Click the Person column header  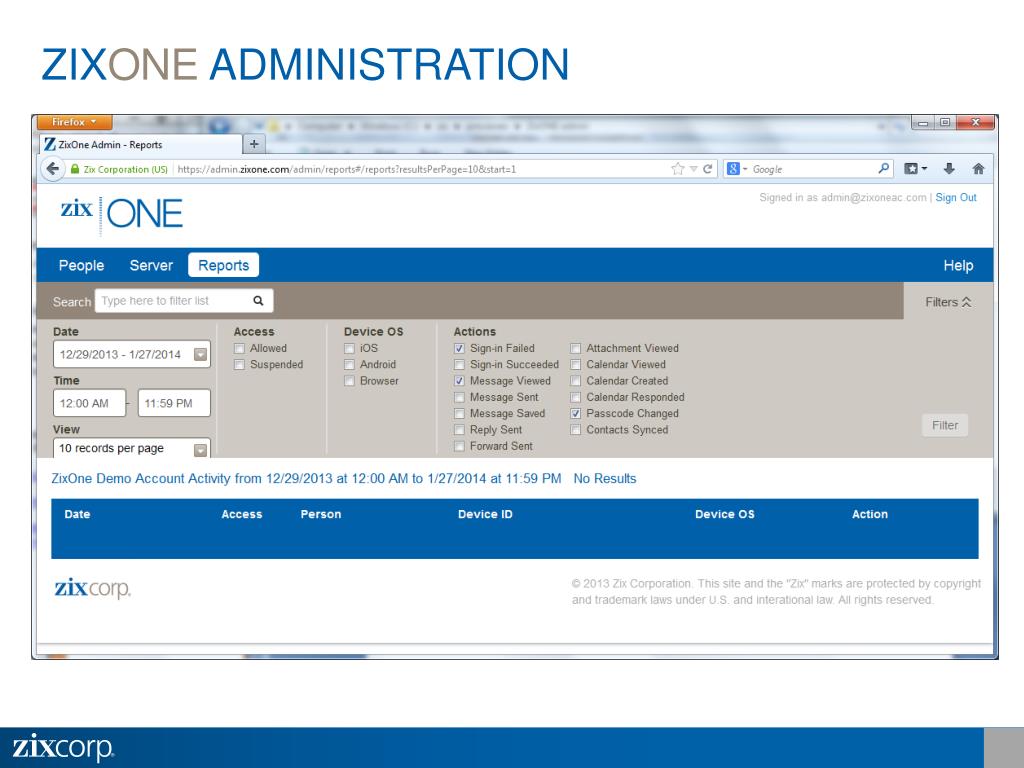pyautogui.click(x=321, y=514)
